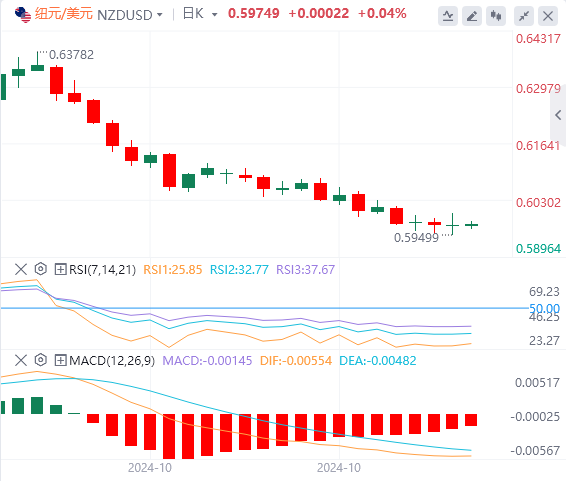566x481 pixels.
Task: Click the current price 0.59749
Action: point(254,14)
